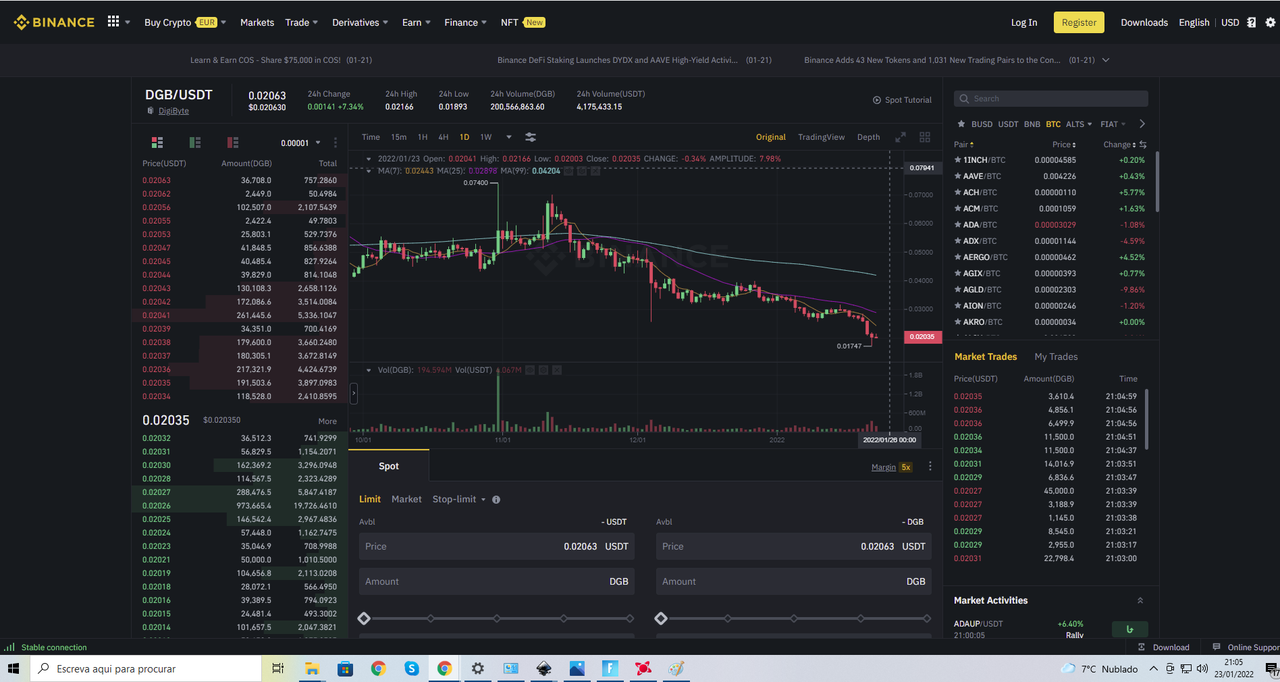Open the Buy Crypto dropdown
The width and height of the screenshot is (1280, 682).
pos(185,22)
